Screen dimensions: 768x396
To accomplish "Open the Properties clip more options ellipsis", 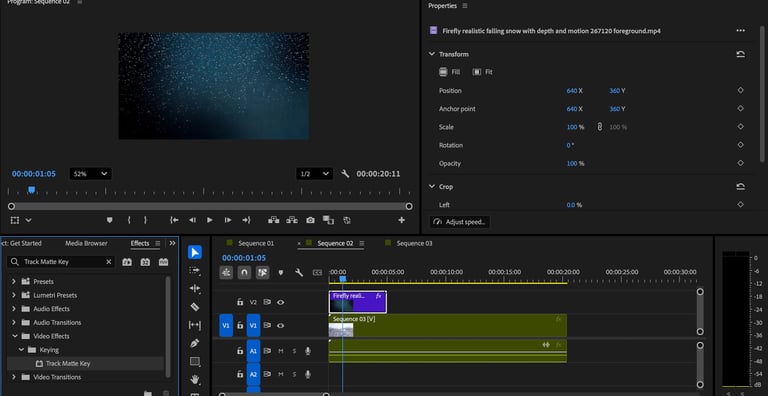I will click(x=741, y=30).
